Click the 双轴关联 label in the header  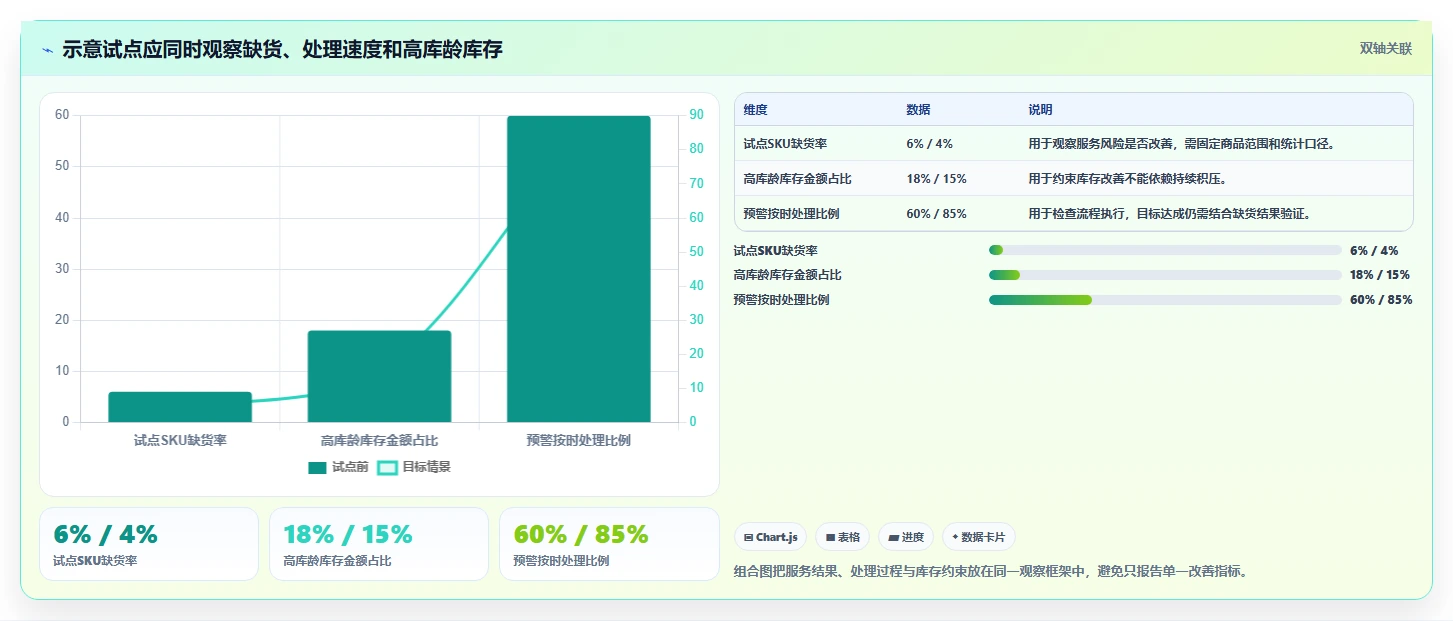pos(1385,48)
